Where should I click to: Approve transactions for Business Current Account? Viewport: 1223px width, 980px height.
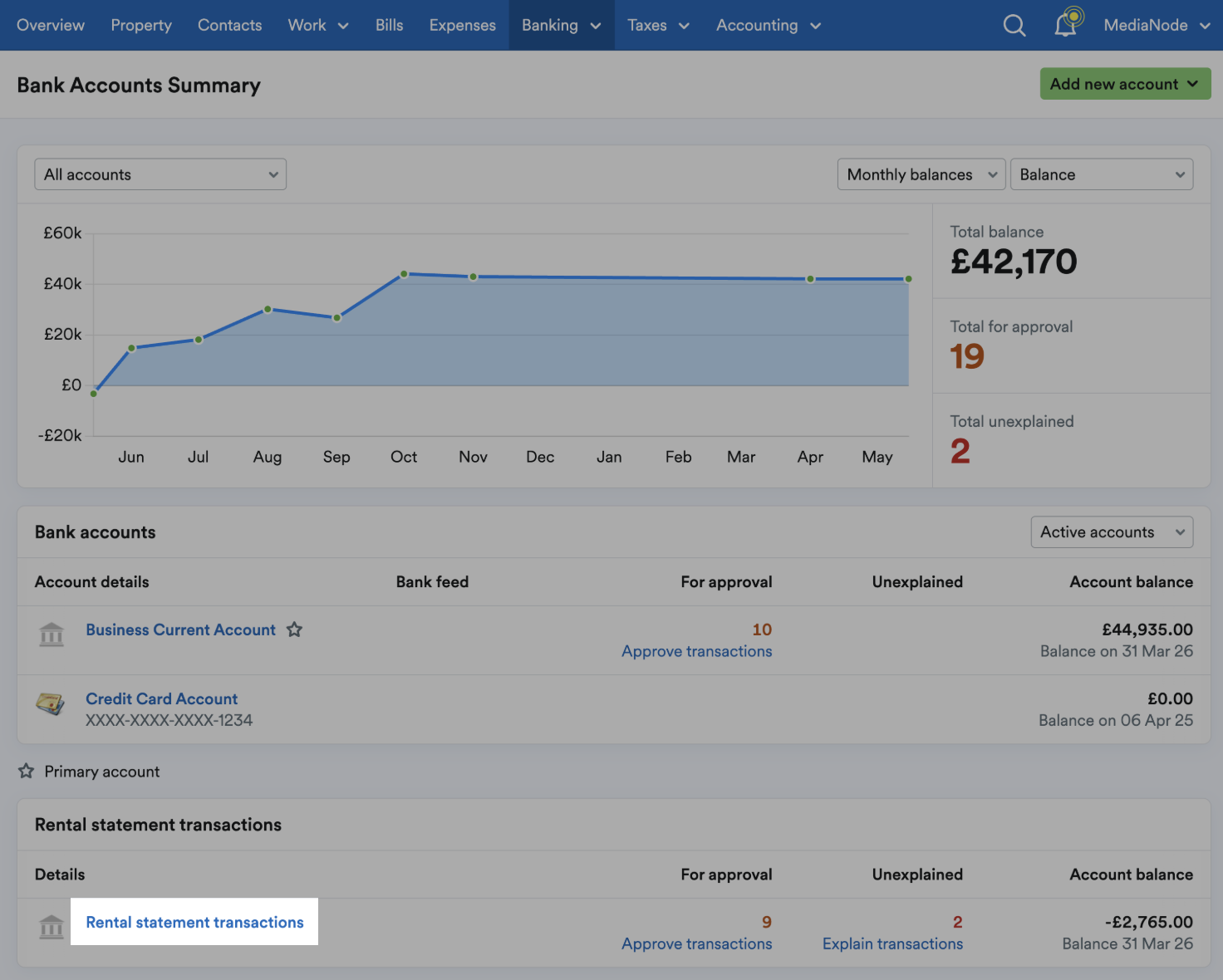click(x=696, y=651)
